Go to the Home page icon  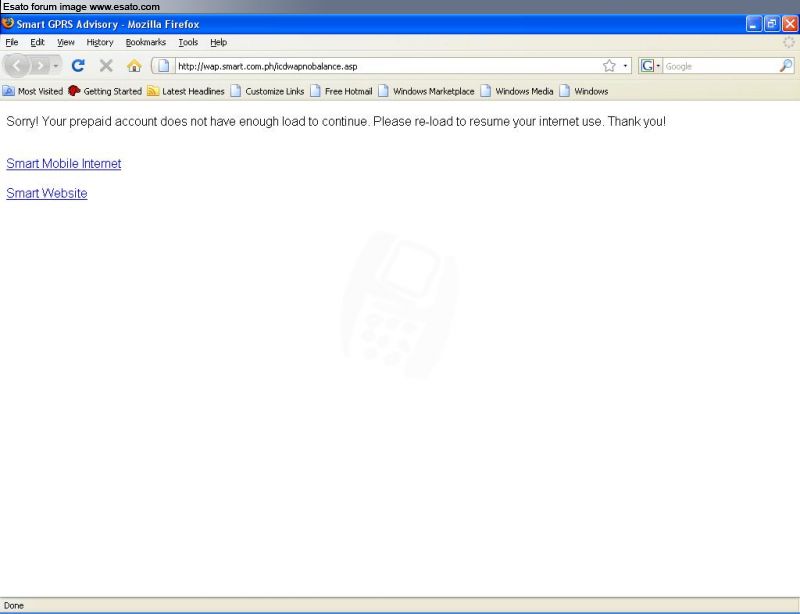coord(134,65)
